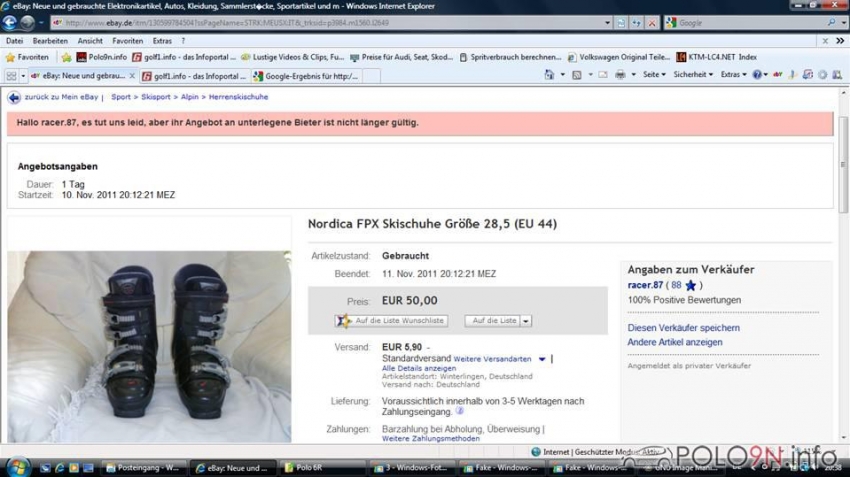Switch to the Polo 6R taskbar window

click(322, 468)
